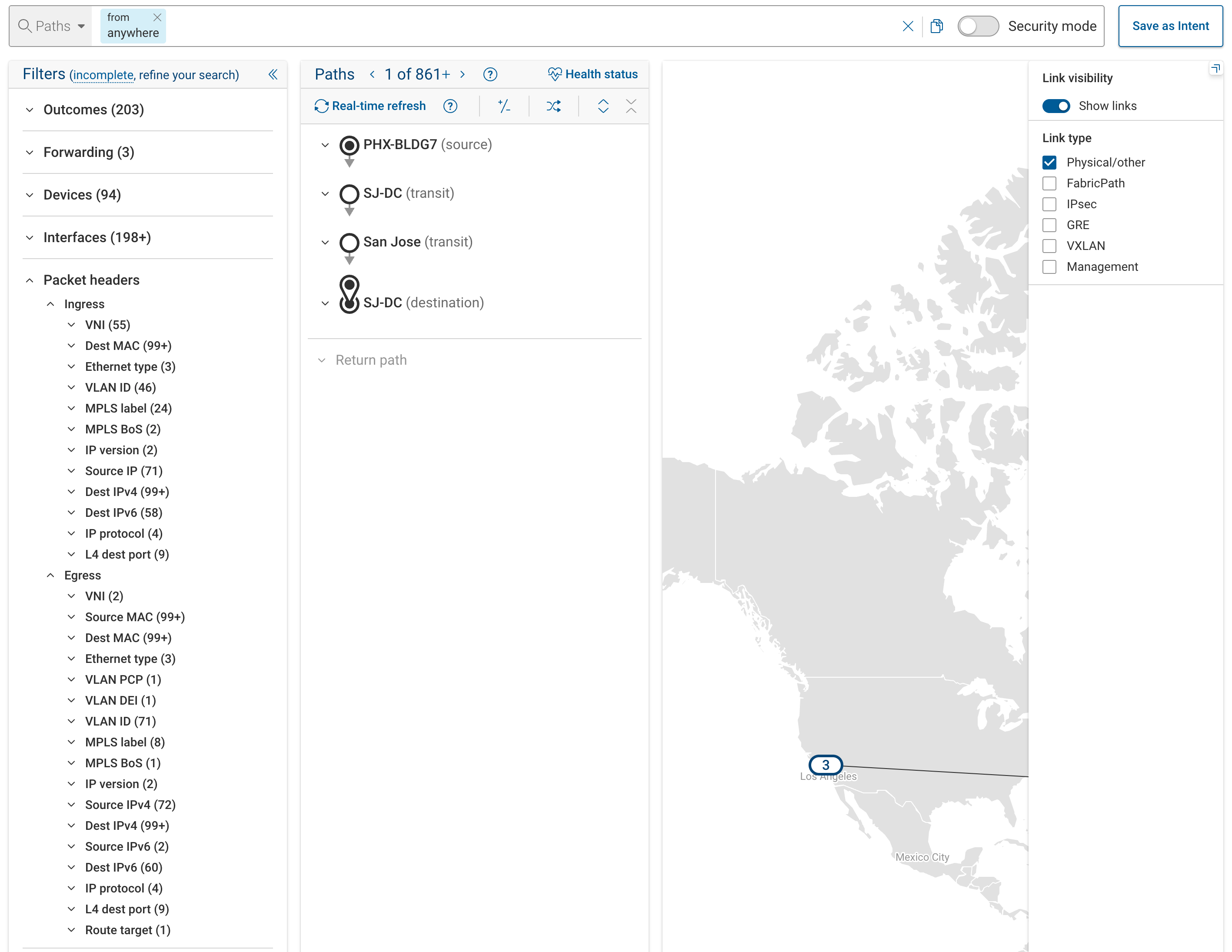Expand Egress MPLS BoS (1) filter
1232x952 pixels.
coord(71,763)
